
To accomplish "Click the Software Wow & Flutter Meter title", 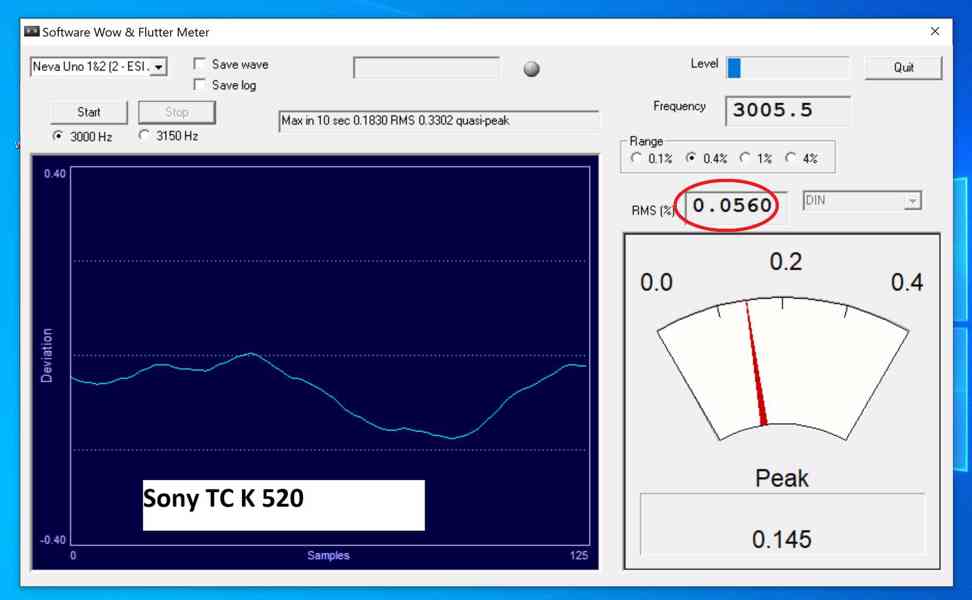I will (x=125, y=32).
